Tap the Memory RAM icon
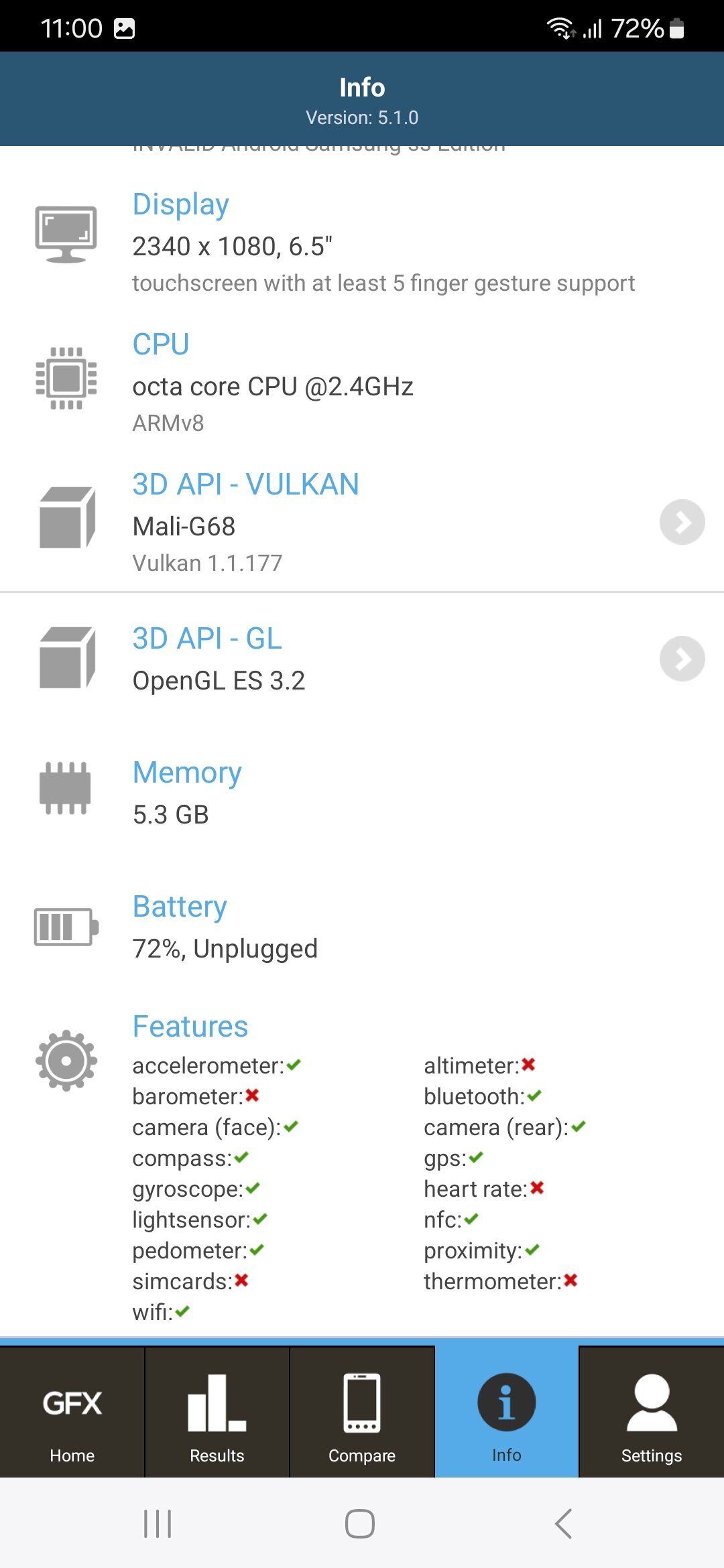Image resolution: width=724 pixels, height=1568 pixels. click(65, 788)
